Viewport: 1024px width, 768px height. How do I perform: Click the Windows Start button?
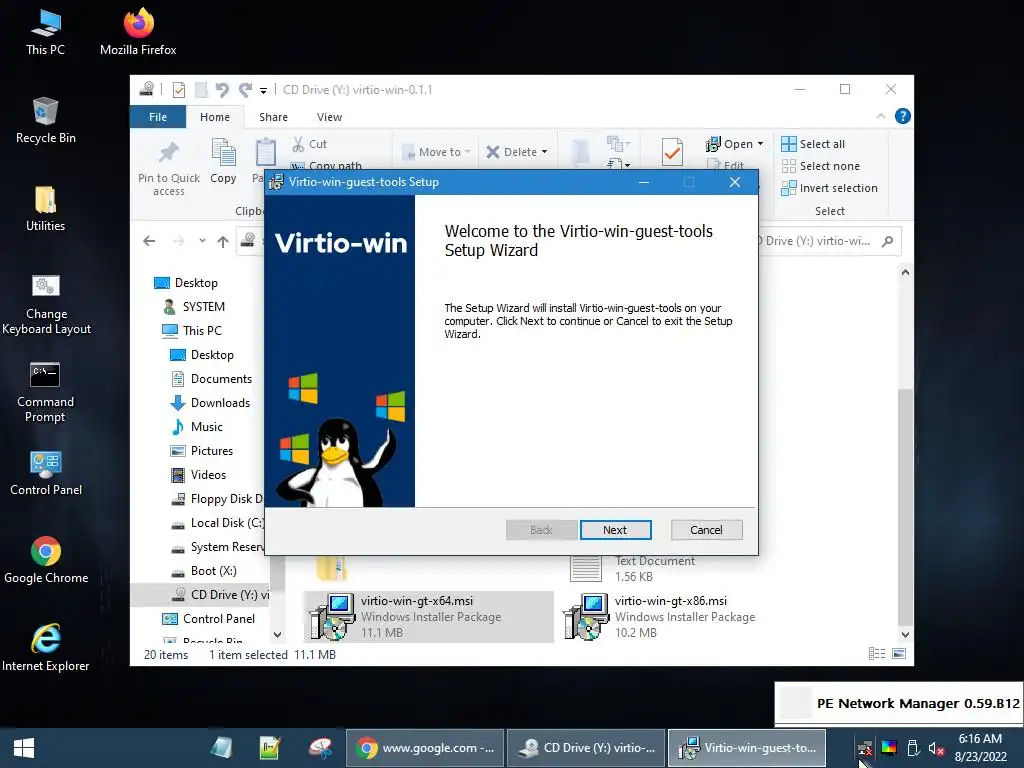click(24, 748)
